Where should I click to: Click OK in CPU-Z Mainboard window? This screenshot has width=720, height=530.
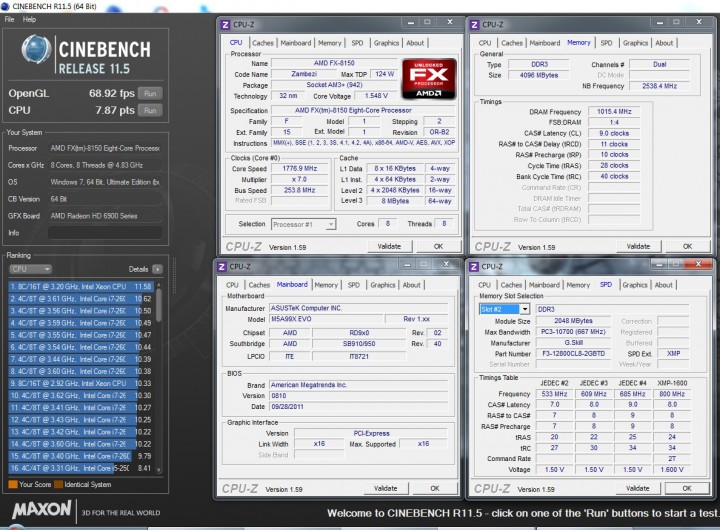point(434,489)
